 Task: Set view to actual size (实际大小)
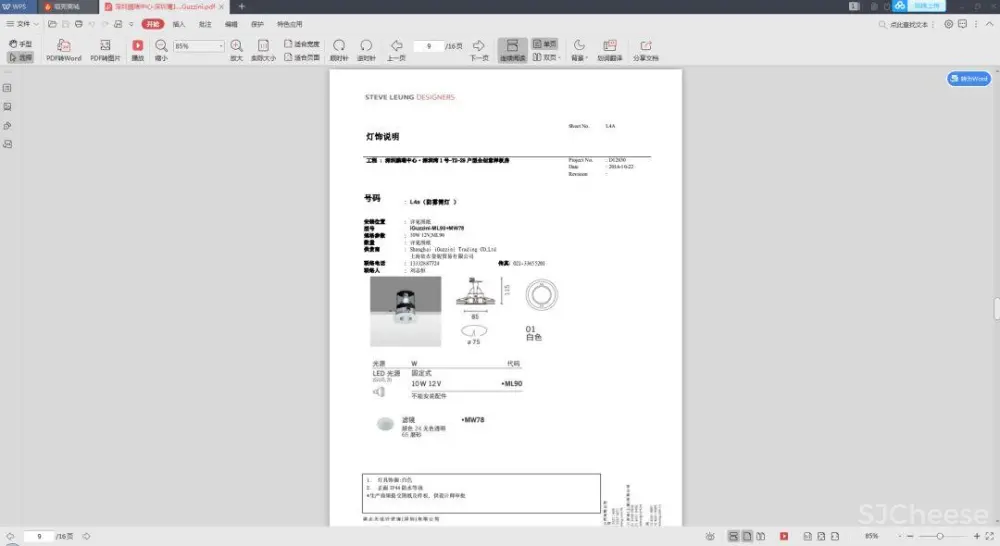[x=263, y=50]
